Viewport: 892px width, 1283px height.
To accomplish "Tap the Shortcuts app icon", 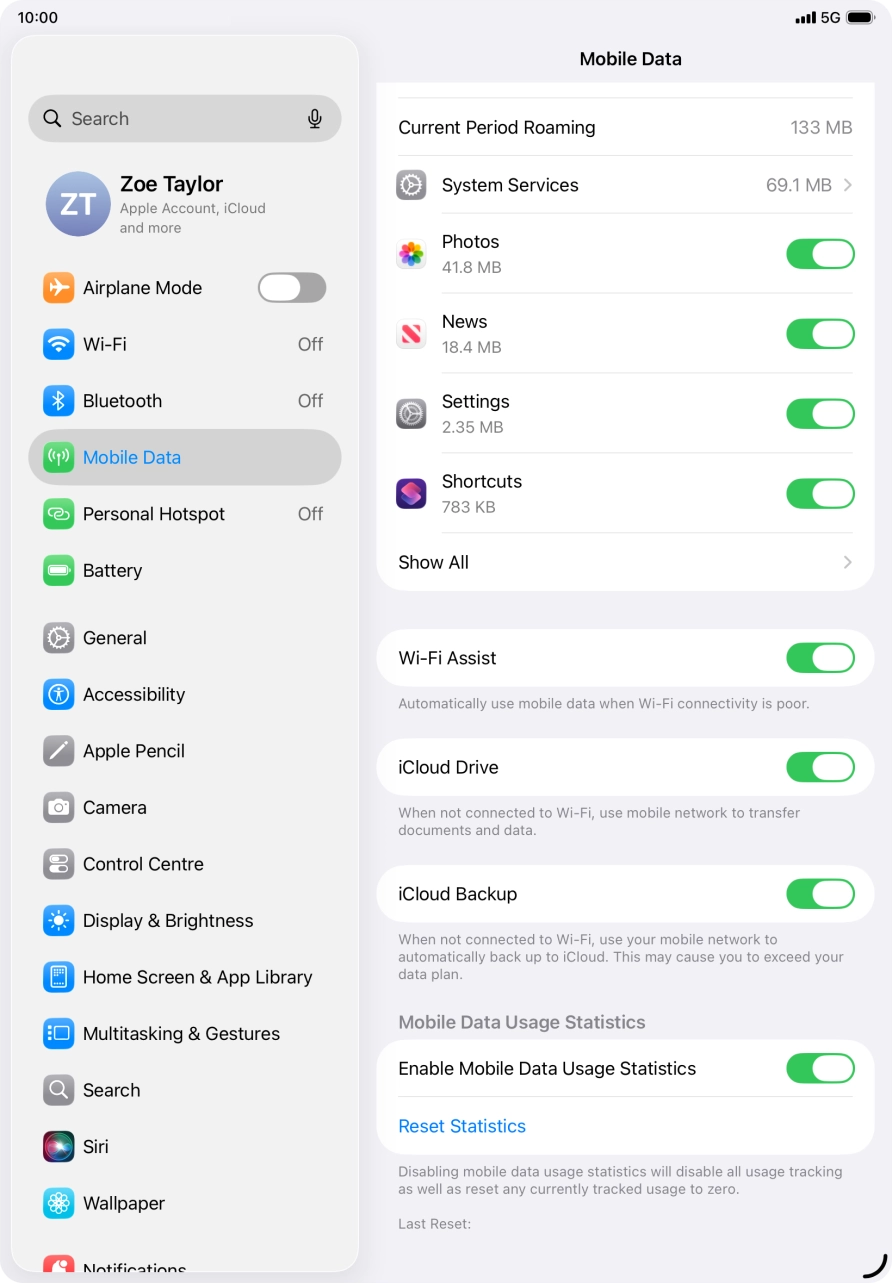I will pyautogui.click(x=411, y=494).
